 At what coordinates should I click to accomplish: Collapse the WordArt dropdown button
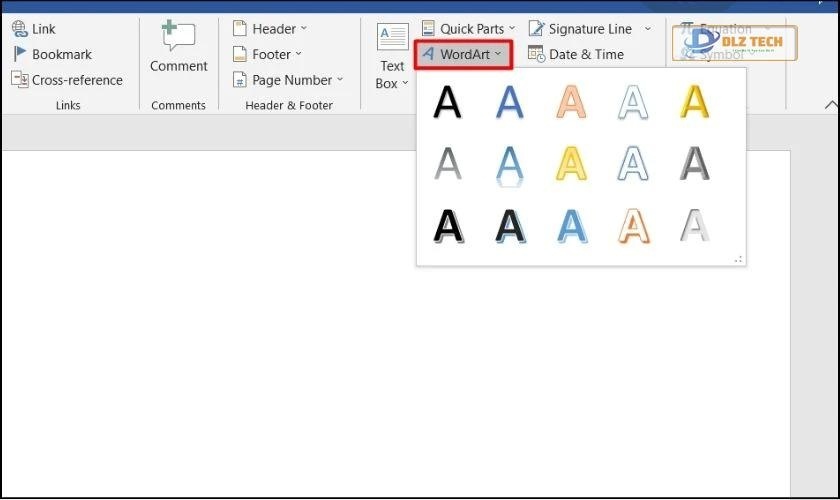[x=463, y=54]
